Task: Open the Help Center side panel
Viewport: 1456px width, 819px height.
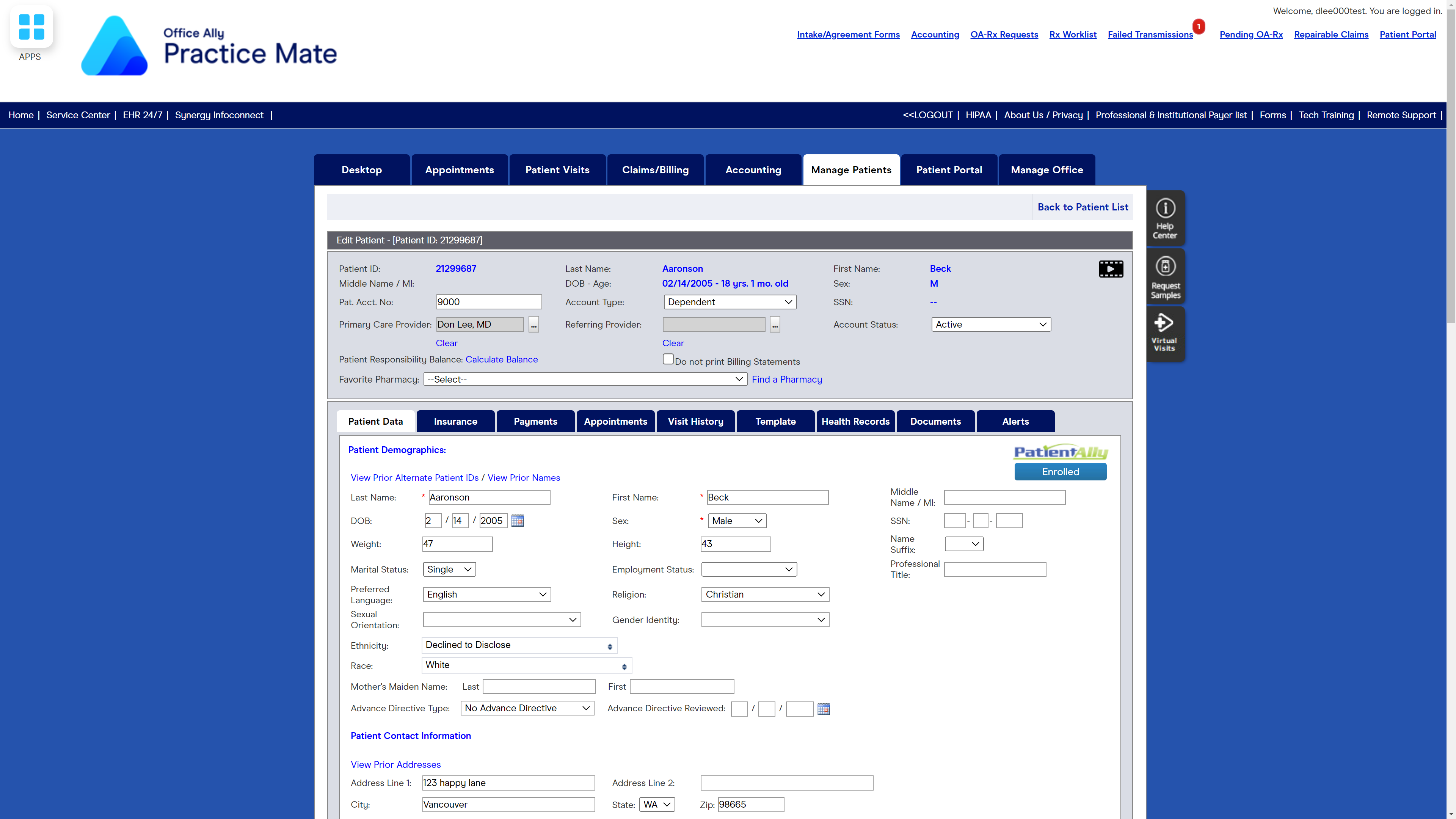Action: [x=1165, y=218]
